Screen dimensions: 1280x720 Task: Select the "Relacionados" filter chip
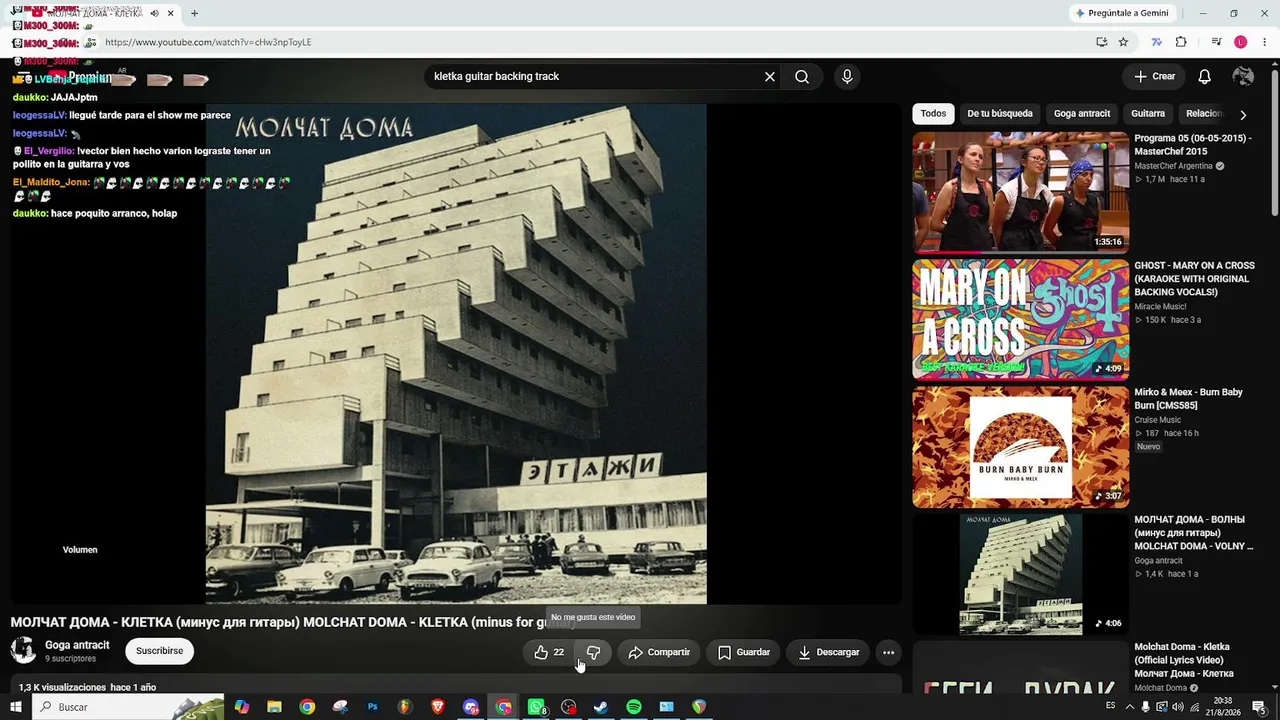tap(1203, 114)
